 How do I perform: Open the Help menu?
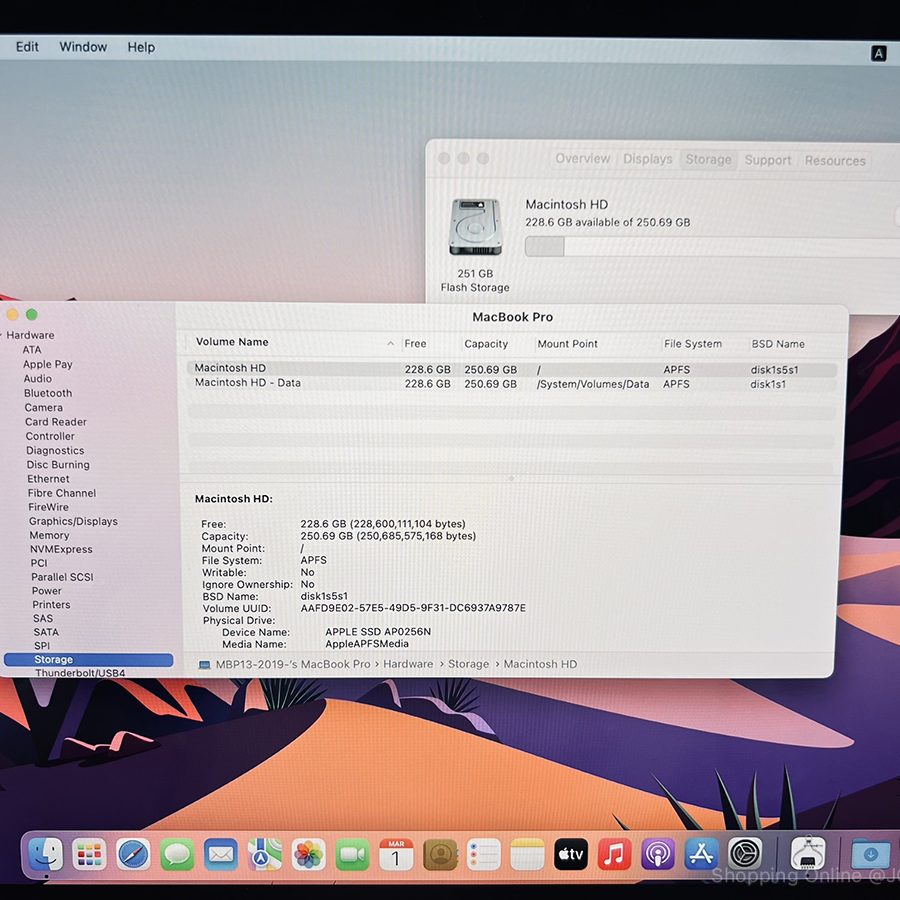[141, 47]
